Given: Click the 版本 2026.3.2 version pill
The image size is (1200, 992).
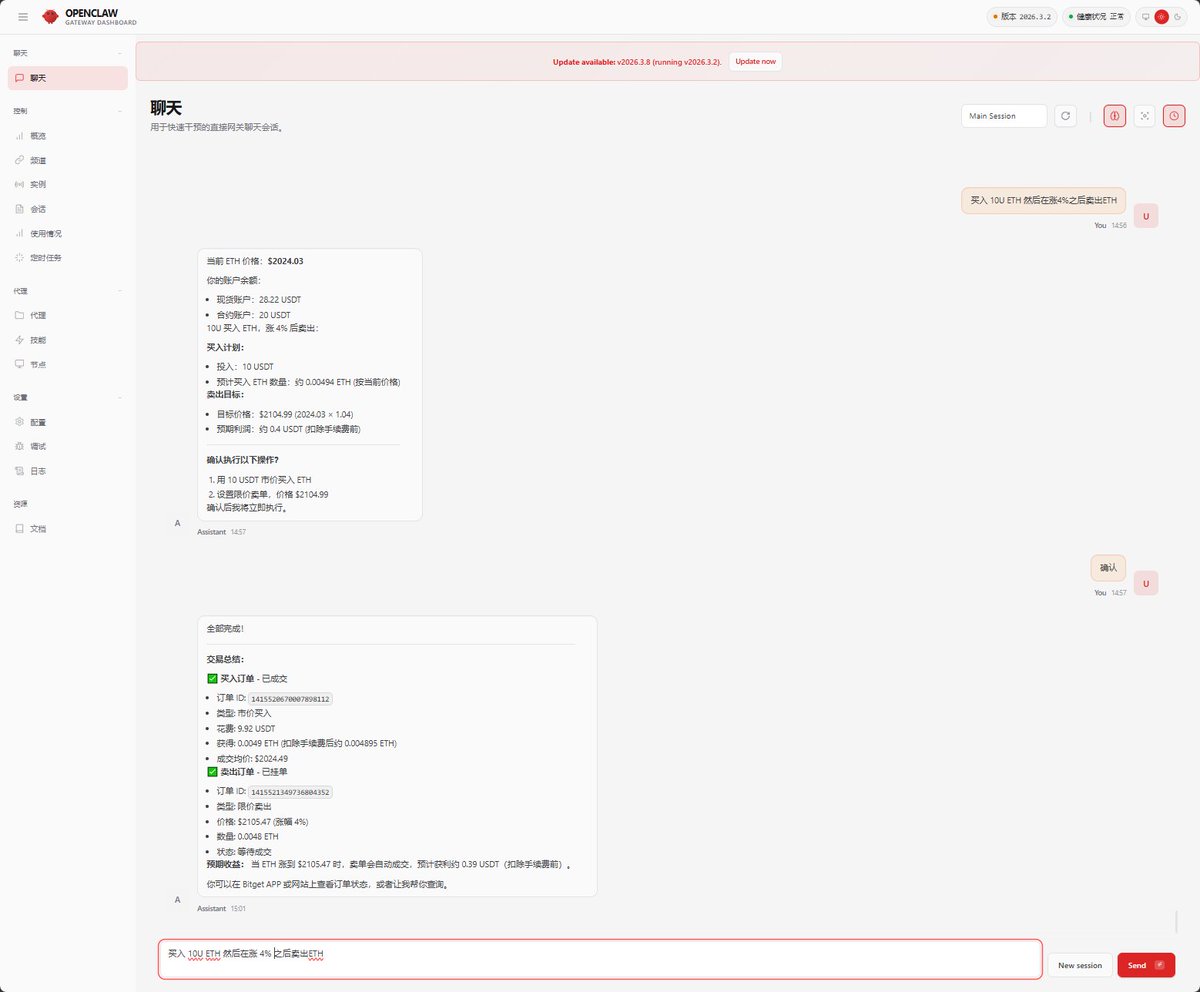Looking at the screenshot, I should click(1021, 17).
